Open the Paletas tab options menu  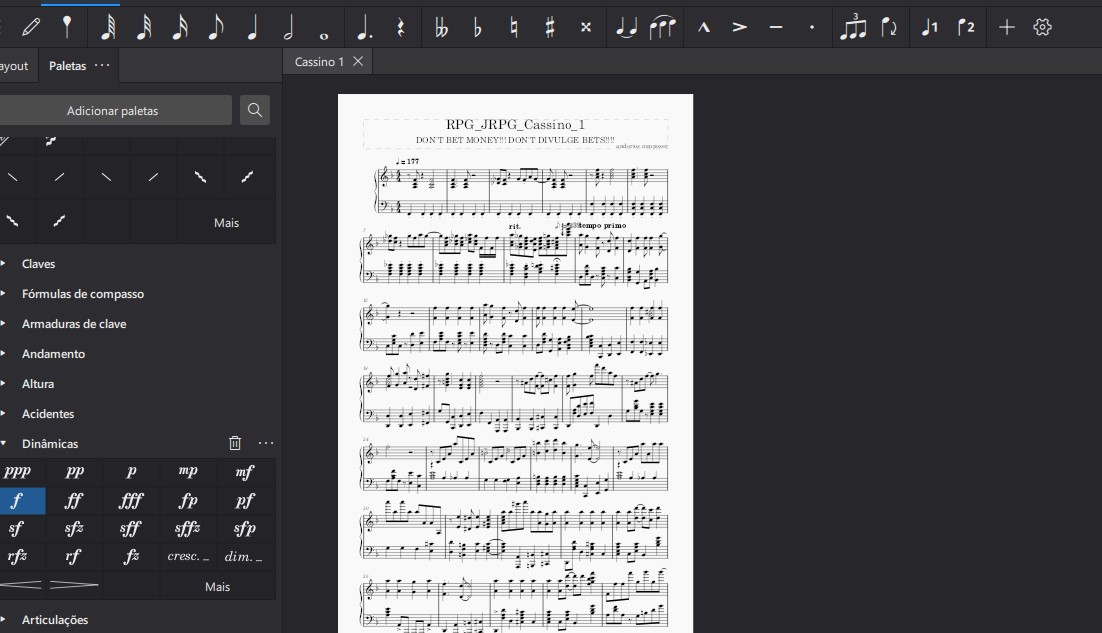click(x=102, y=65)
